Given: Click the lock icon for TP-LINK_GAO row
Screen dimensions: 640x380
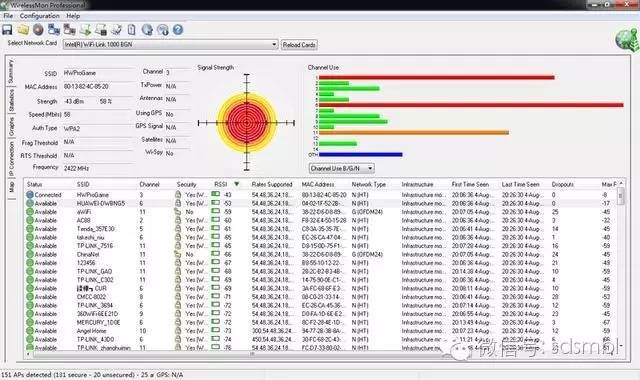Looking at the screenshot, I should click(x=178, y=271).
